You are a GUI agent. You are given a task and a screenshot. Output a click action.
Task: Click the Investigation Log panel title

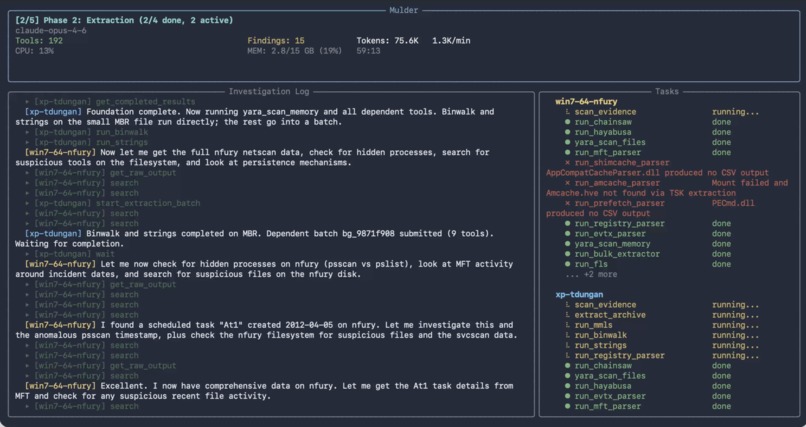(x=269, y=91)
